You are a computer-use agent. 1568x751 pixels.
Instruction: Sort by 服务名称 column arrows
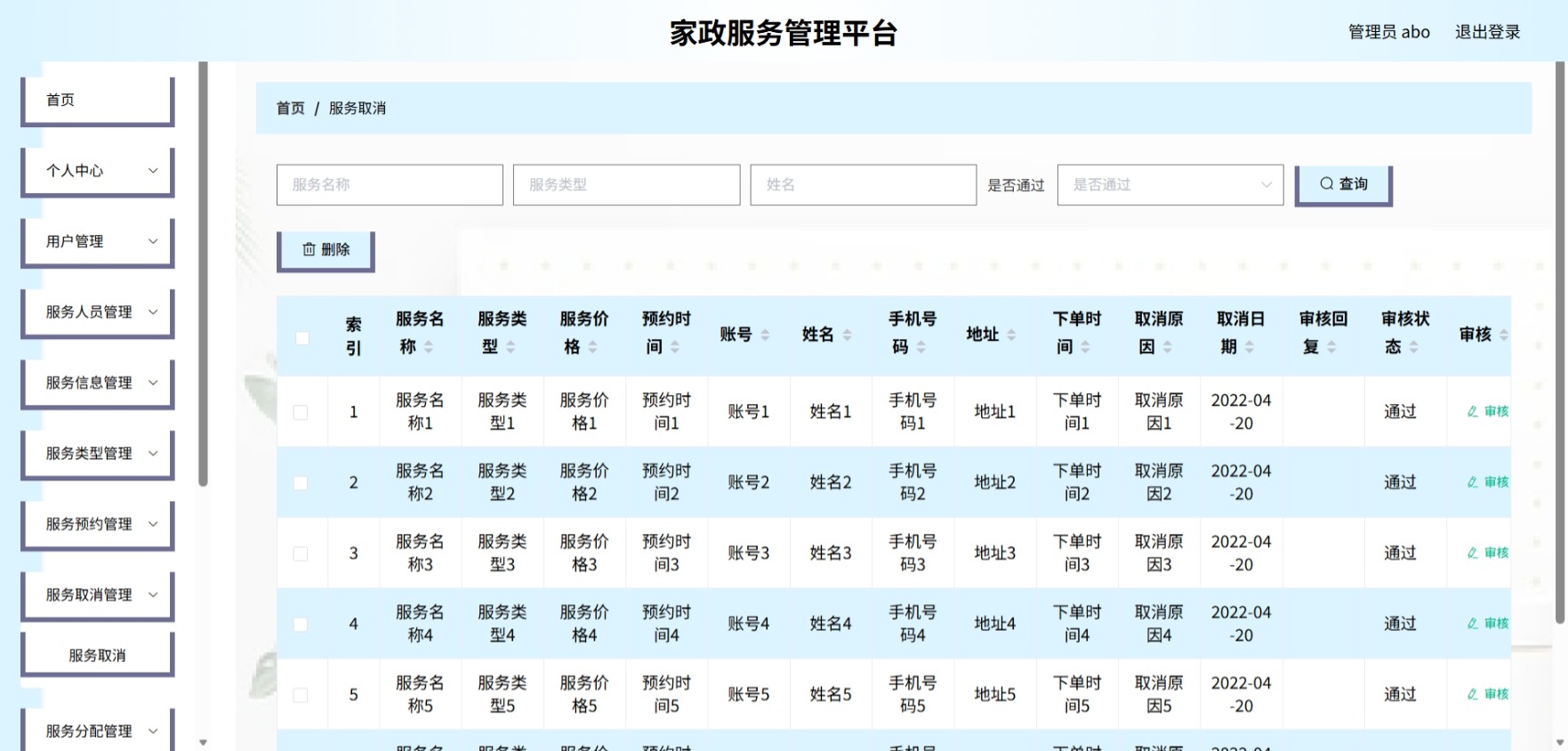(429, 347)
